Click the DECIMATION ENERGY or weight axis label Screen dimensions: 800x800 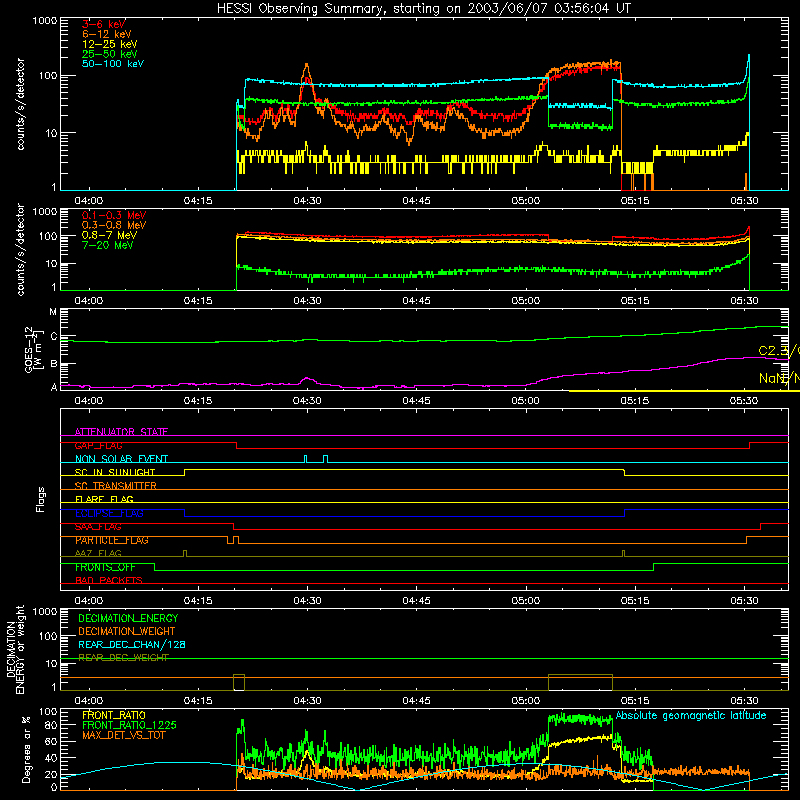15,649
